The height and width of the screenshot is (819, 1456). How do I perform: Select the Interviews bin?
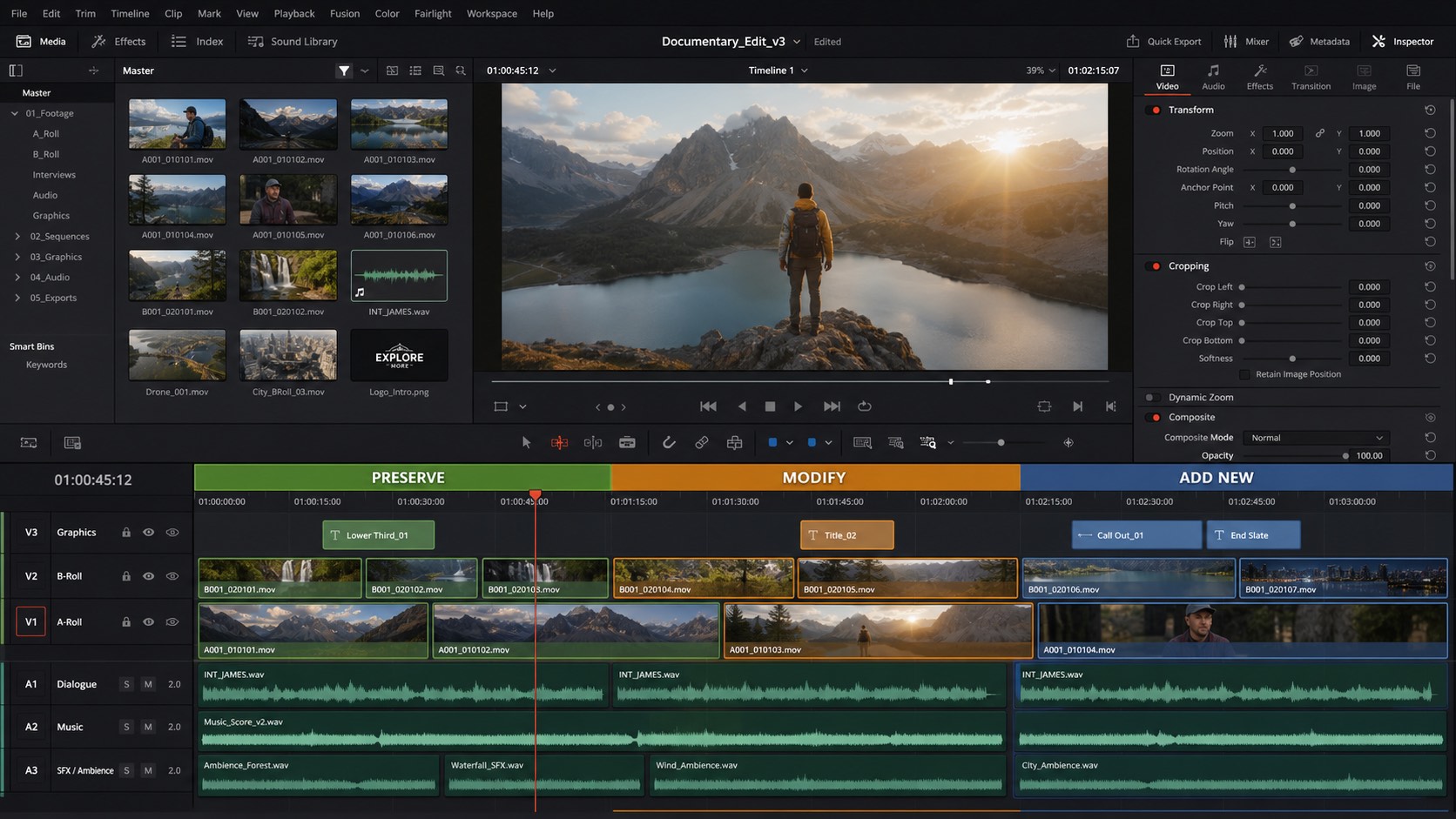54,175
